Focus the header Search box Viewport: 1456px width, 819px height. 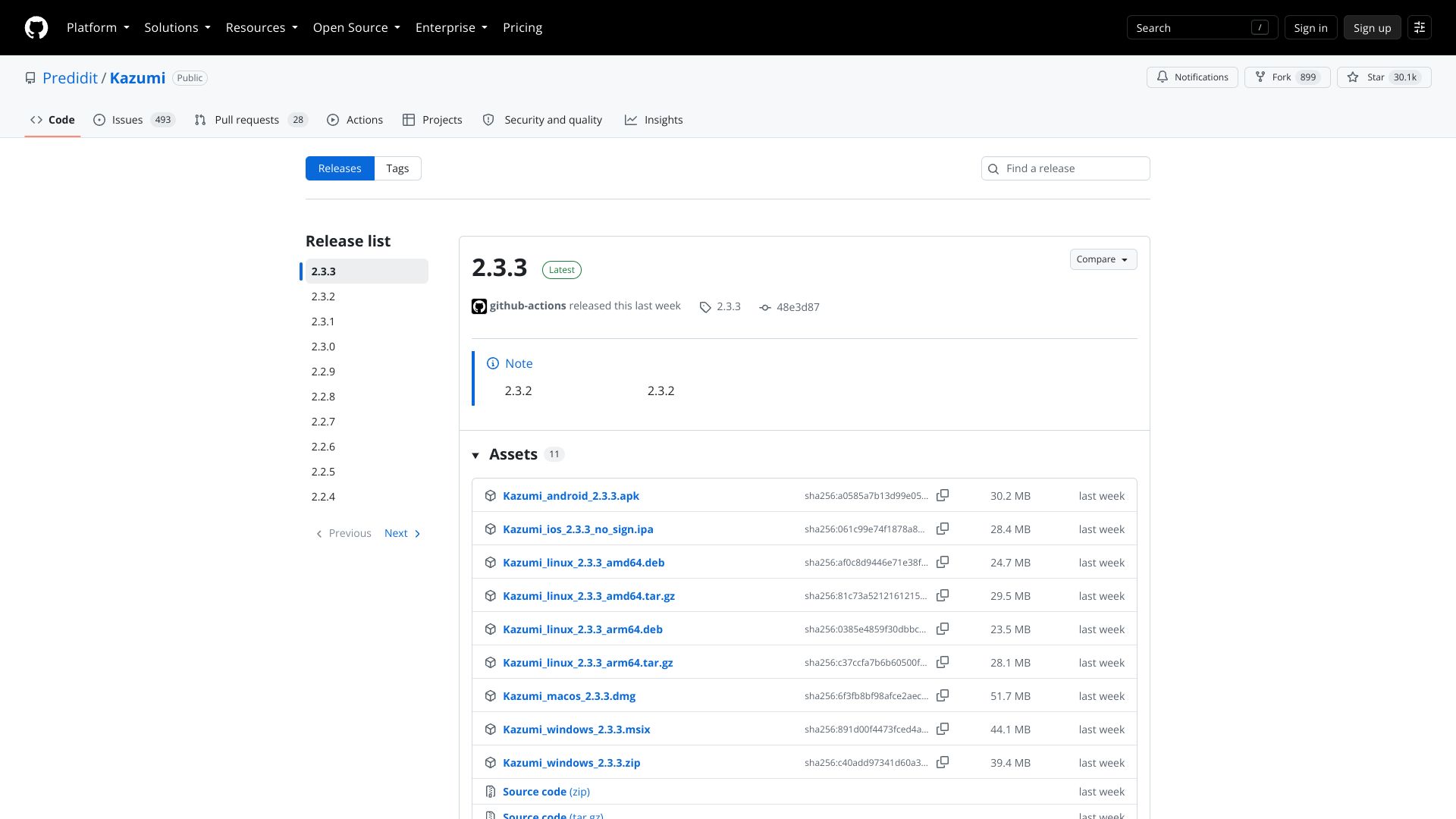pos(1202,27)
